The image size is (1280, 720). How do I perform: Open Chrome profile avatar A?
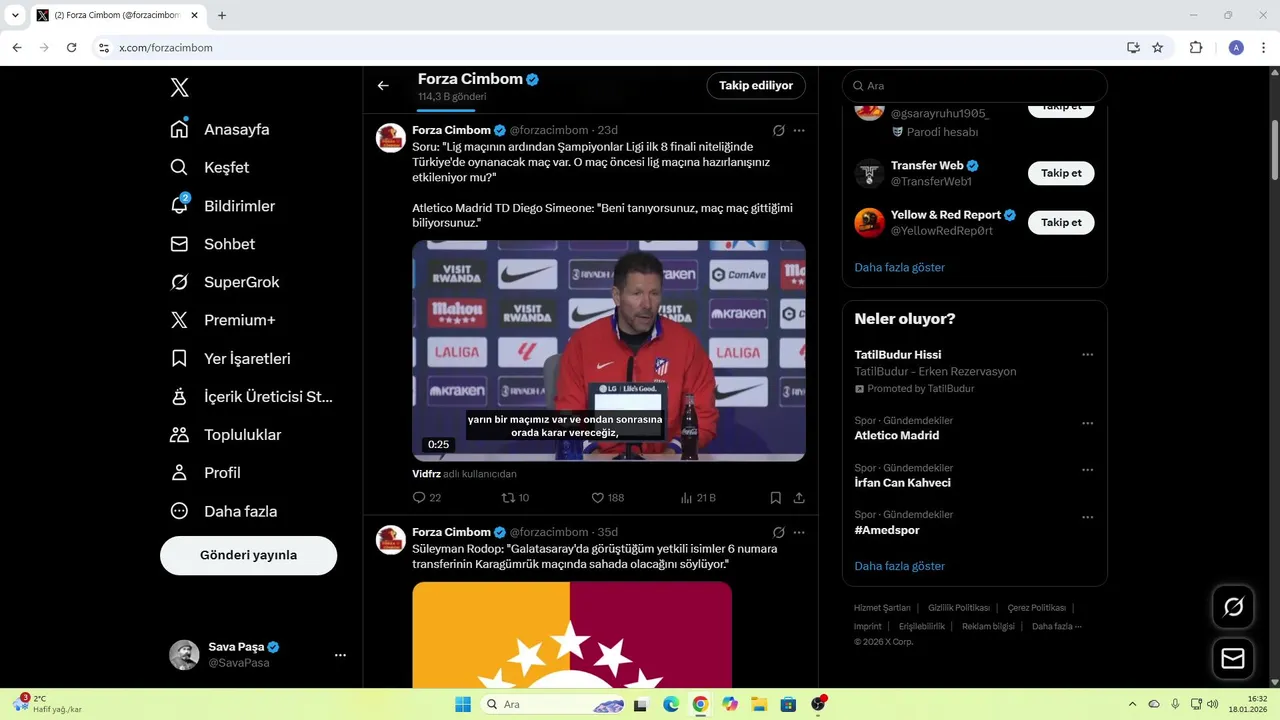[x=1236, y=47]
